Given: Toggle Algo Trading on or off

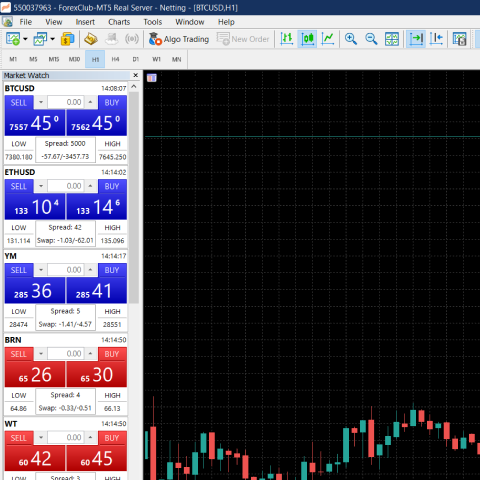Looking at the screenshot, I should [x=179, y=39].
